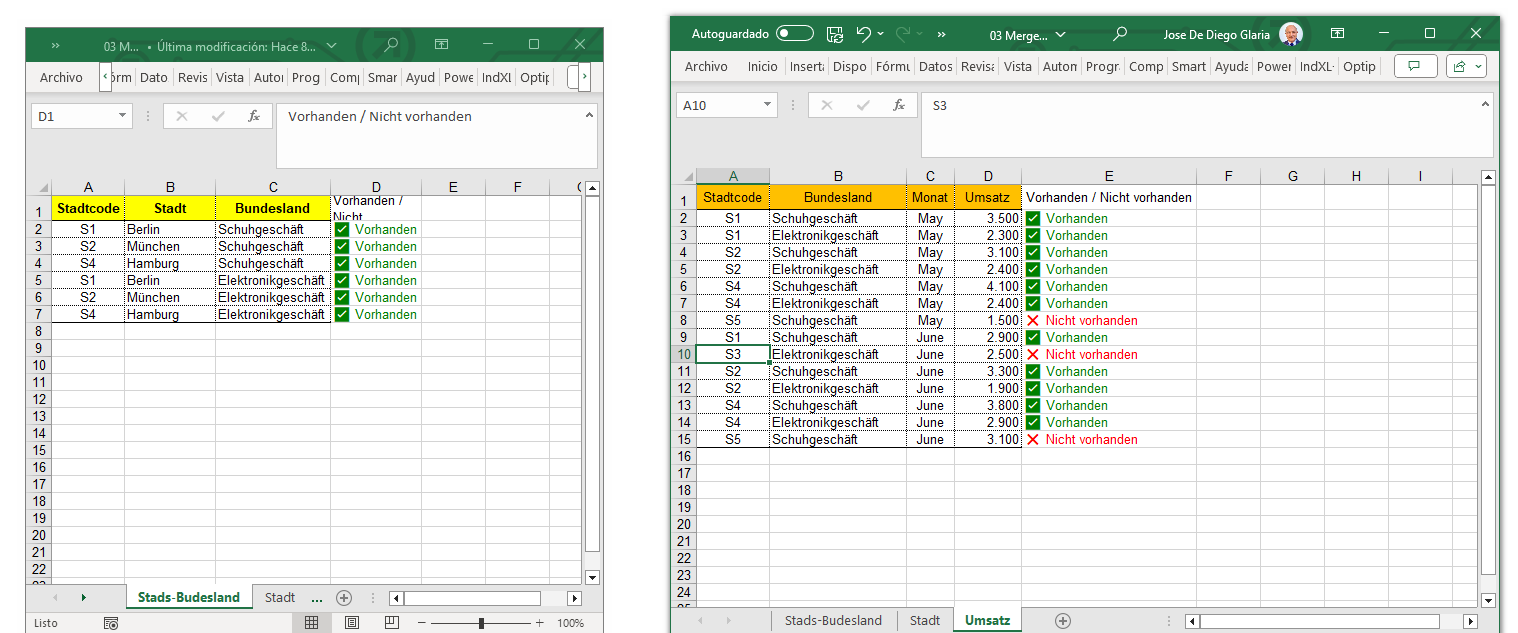Switch to Normal view icon in status bar
Image resolution: width=1518 pixels, height=633 pixels.
311,623
